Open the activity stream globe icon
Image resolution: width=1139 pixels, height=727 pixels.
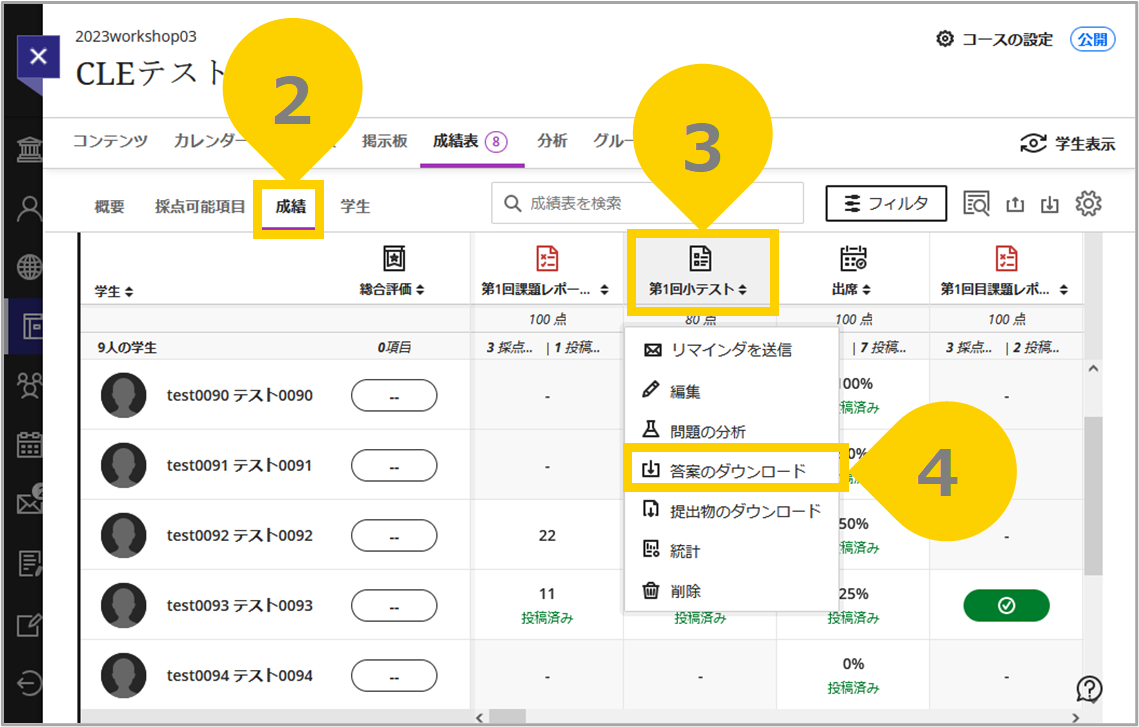pyautogui.click(x=29, y=267)
